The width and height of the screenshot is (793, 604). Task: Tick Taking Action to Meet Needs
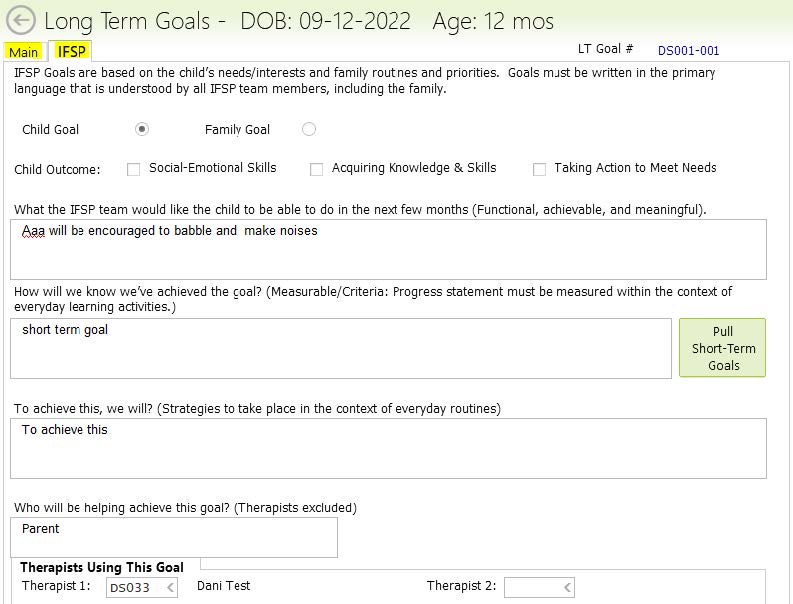(539, 169)
